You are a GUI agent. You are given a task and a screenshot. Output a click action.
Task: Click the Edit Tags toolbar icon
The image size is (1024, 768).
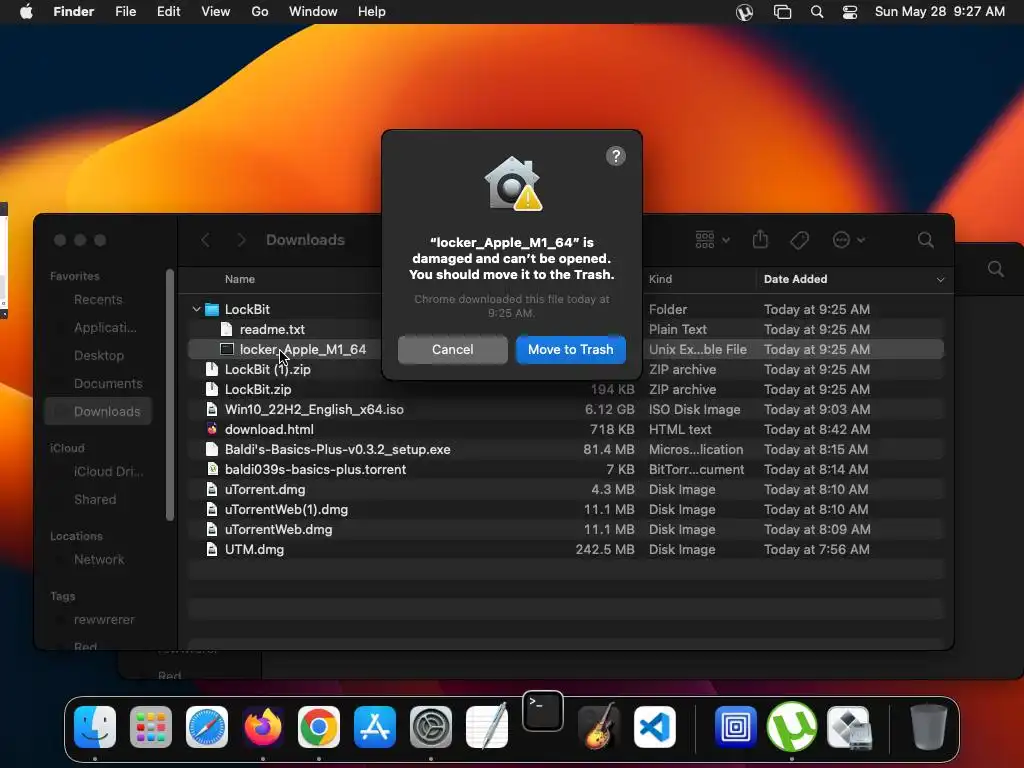point(799,240)
